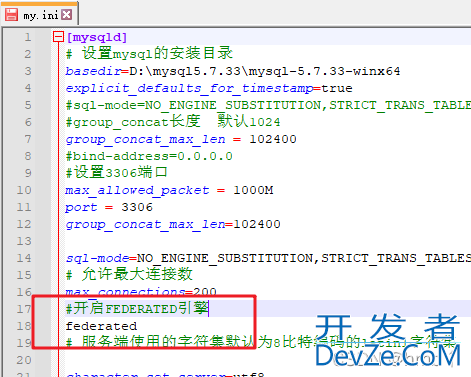This screenshot has width=471, height=377.
Task: Click explicit_defaults_for_timestamp=true line
Action: 209,88
